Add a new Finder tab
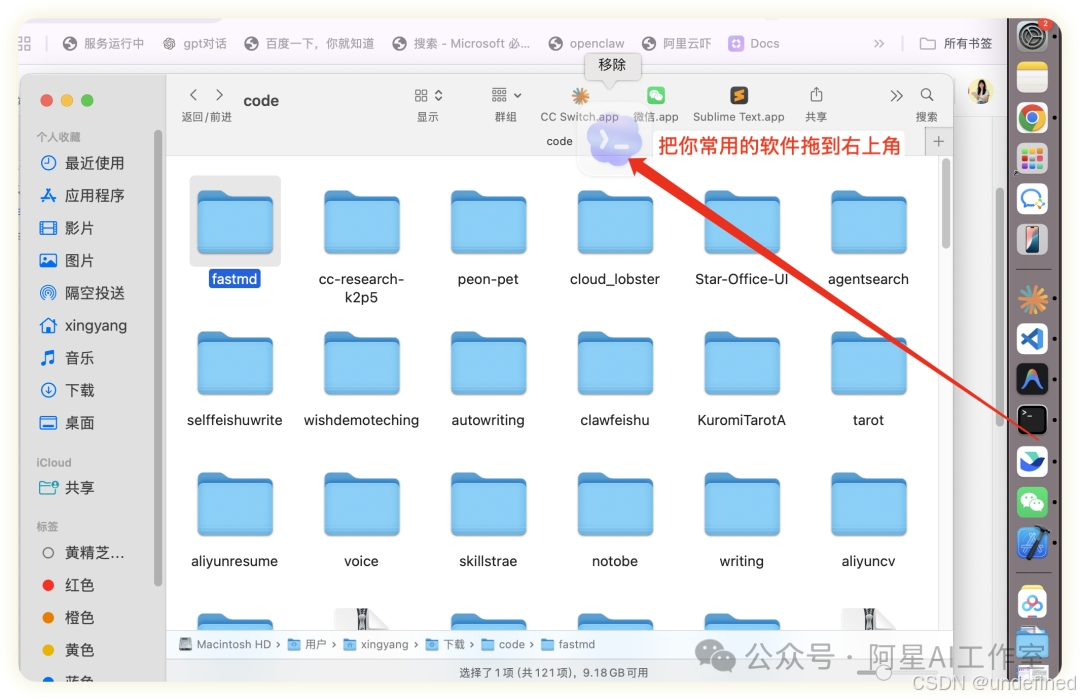 pyautogui.click(x=938, y=142)
